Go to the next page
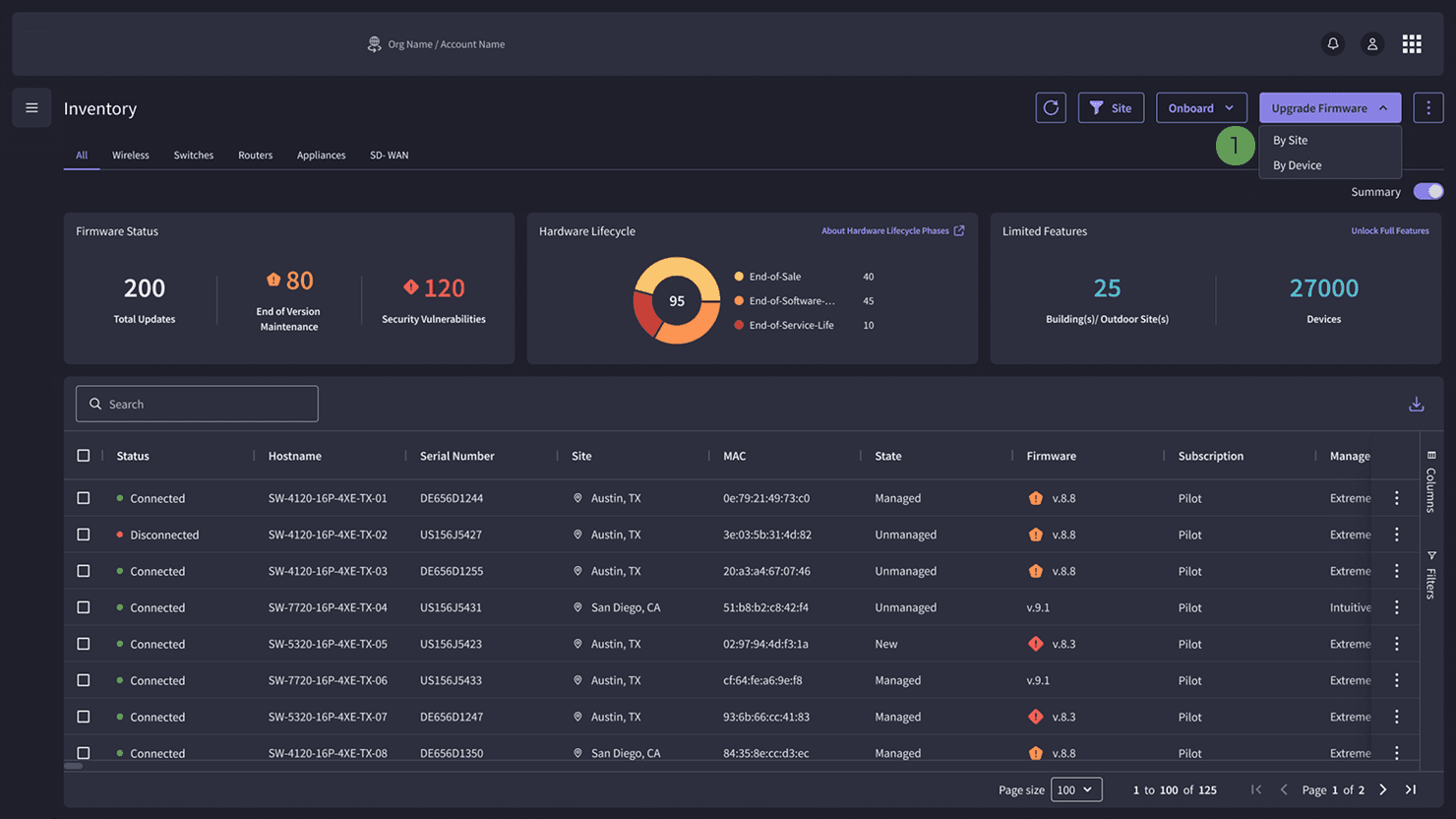The image size is (1456, 819). pos(1383,789)
